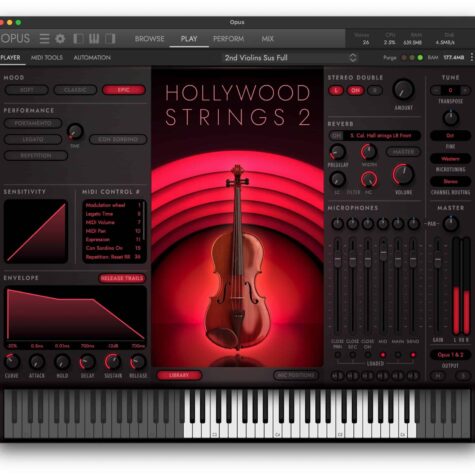Switch to the Perform tab

(228, 39)
